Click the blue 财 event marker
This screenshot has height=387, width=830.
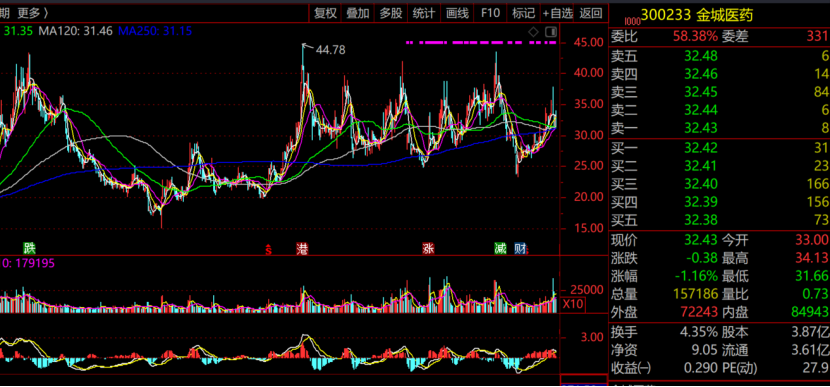click(x=520, y=248)
